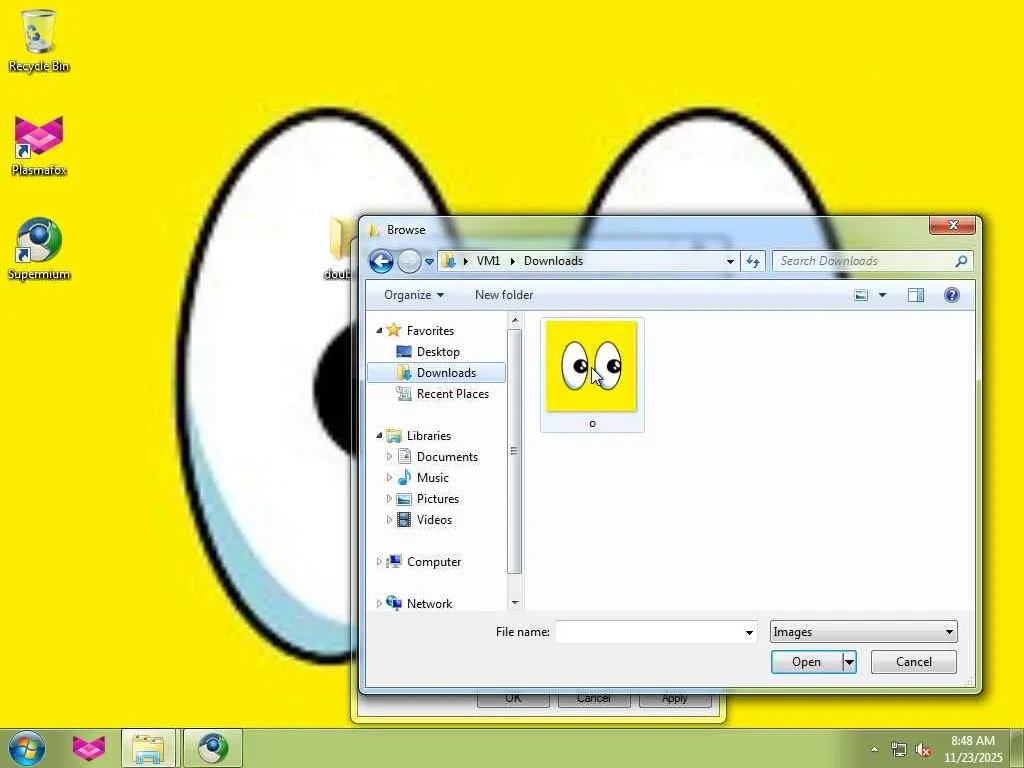Open the Windows Start menu

coord(27,748)
